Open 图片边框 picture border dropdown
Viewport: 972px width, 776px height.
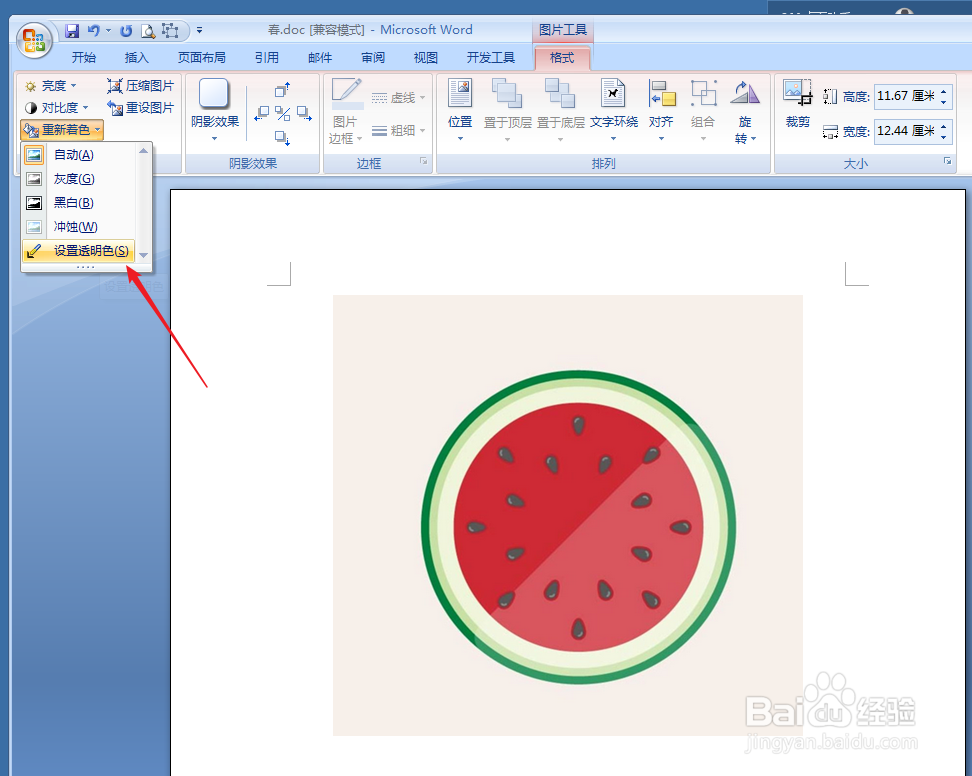click(x=345, y=112)
